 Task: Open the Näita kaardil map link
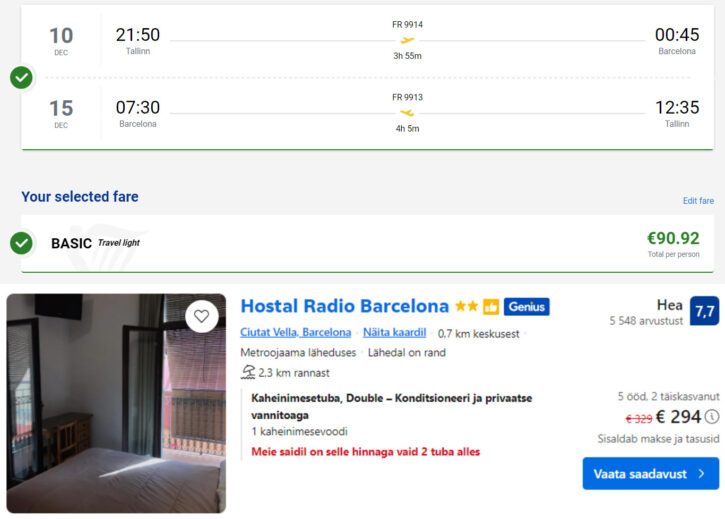pyautogui.click(x=394, y=332)
